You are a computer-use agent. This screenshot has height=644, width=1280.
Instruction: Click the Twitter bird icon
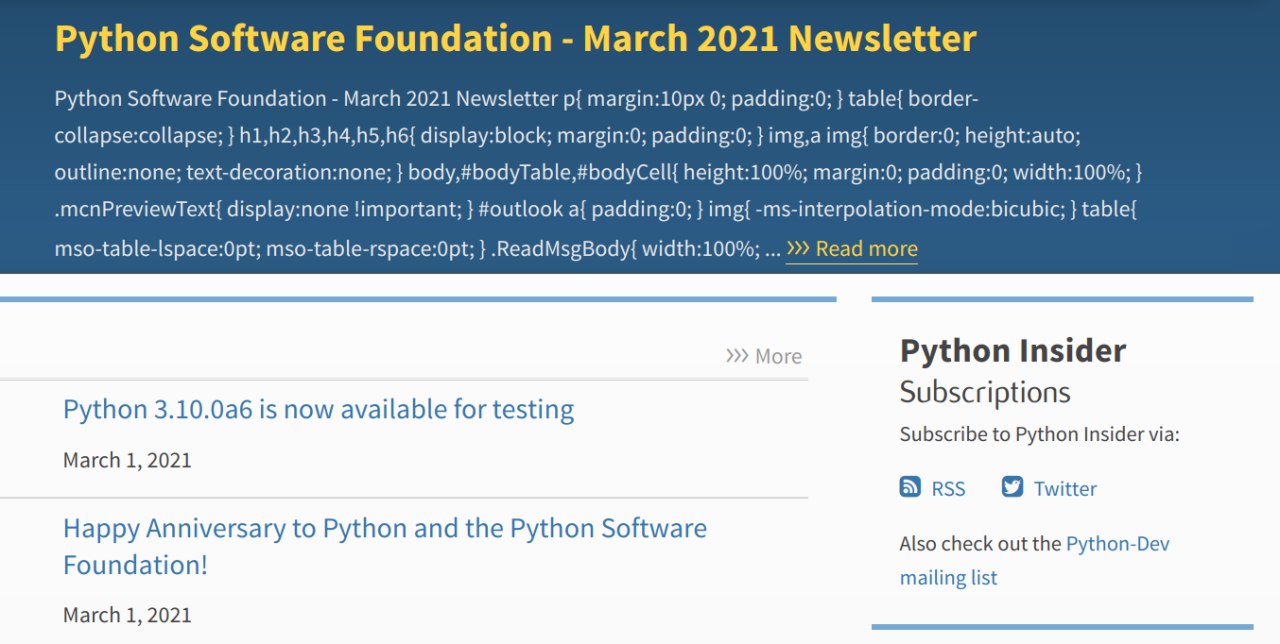coord(1012,487)
